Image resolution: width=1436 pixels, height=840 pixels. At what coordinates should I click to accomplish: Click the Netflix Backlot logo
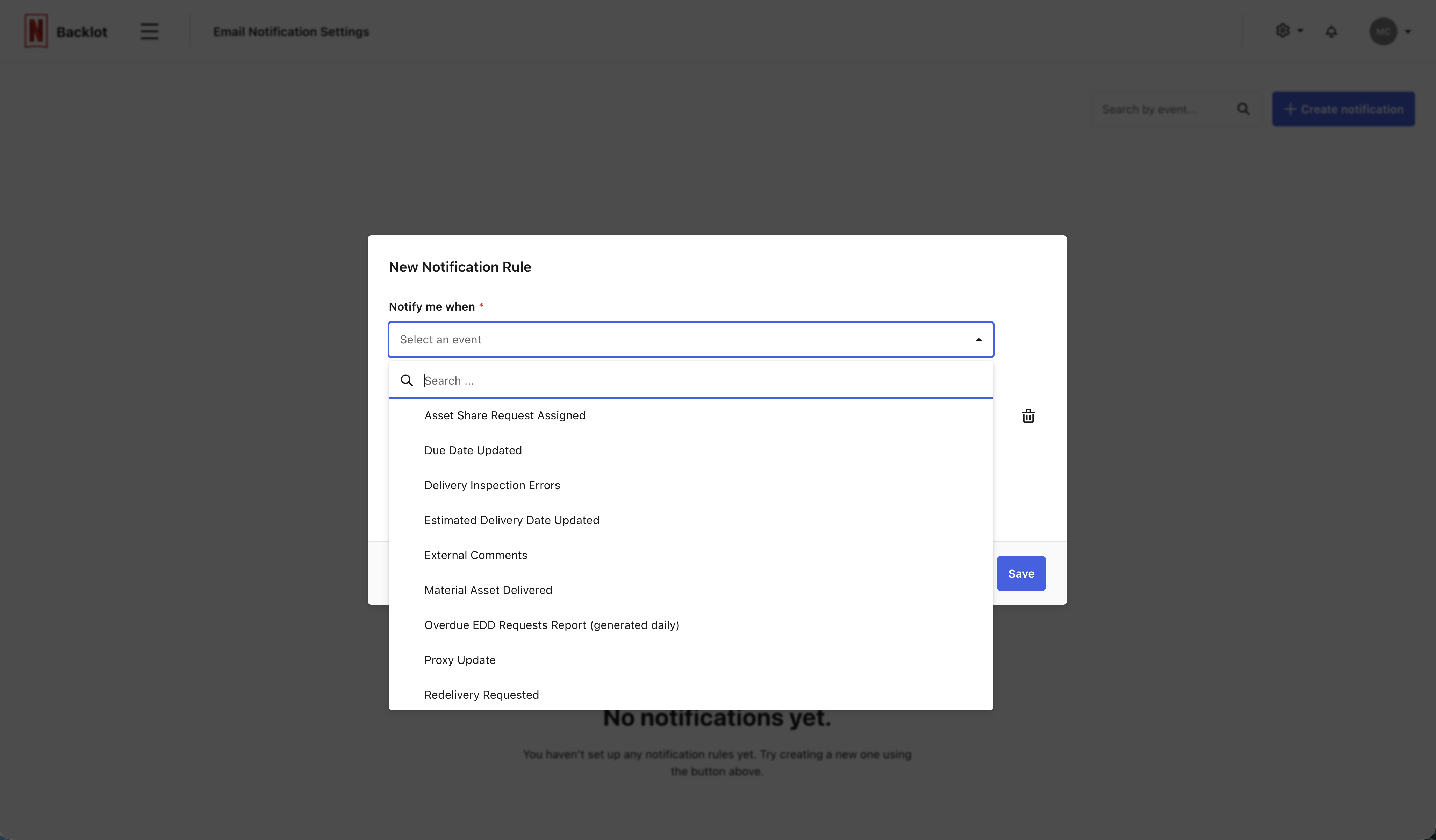pos(36,31)
